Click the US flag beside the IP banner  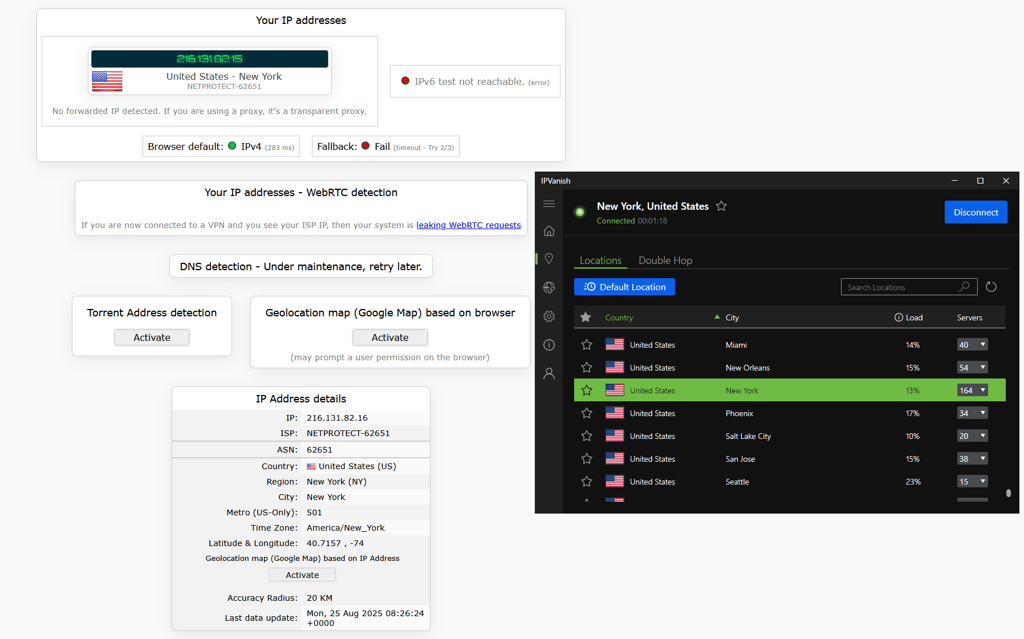[107, 81]
